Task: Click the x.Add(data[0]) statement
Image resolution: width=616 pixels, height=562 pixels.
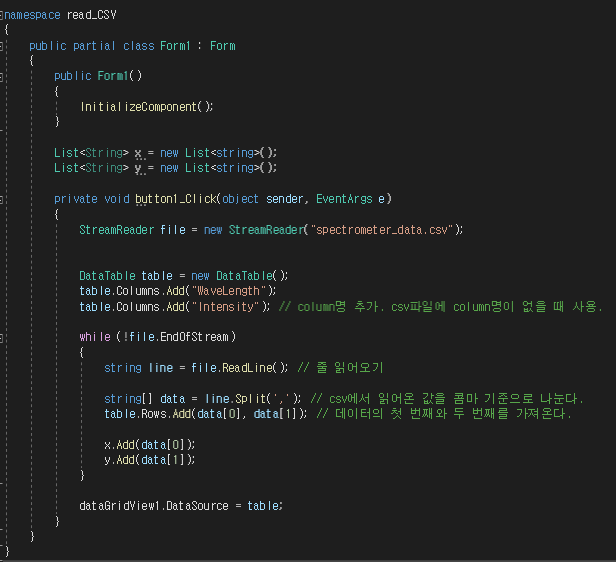Action: pos(150,445)
